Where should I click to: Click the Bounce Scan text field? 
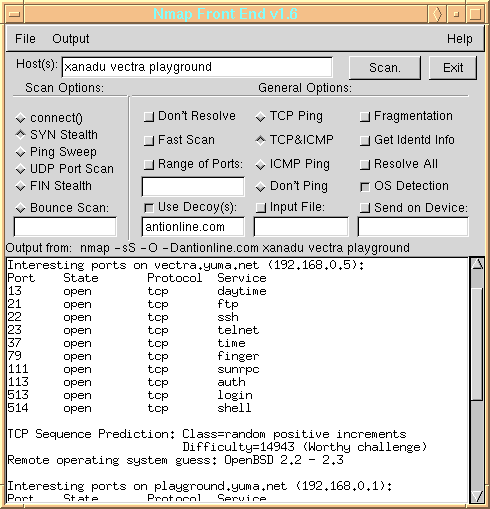point(65,227)
